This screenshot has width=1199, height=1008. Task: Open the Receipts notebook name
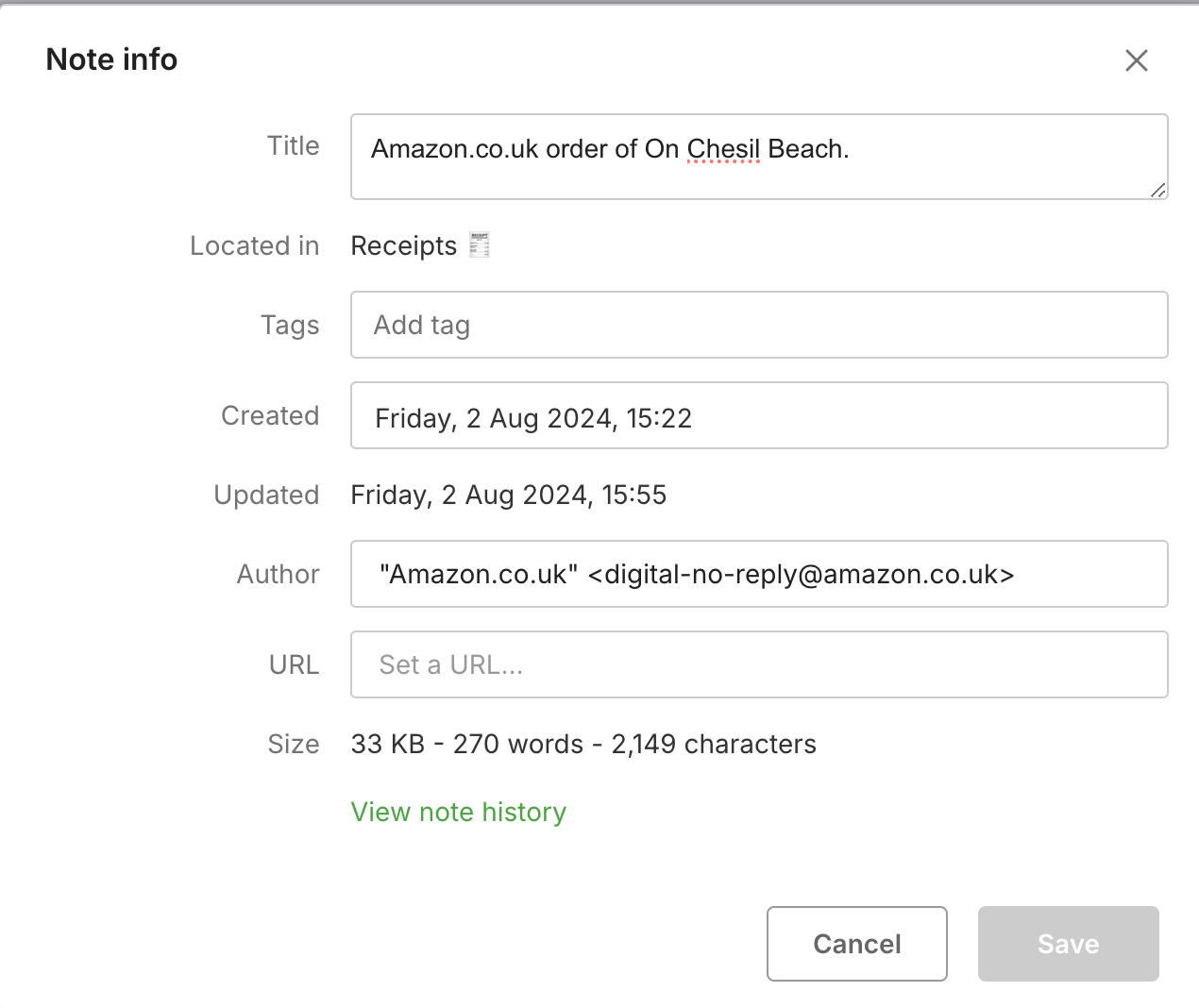(x=403, y=246)
